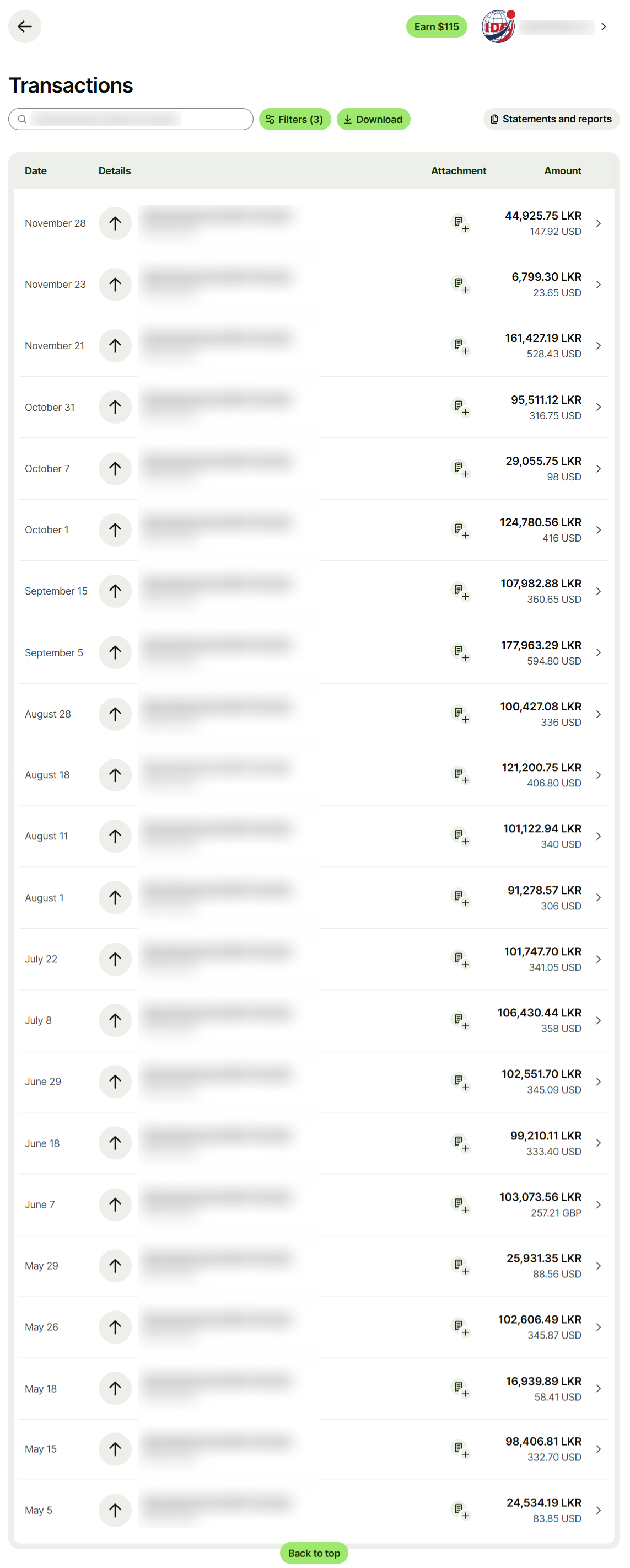This screenshot has width=630, height=1568.
Task: Open the account profile avatar
Action: pyautogui.click(x=497, y=26)
